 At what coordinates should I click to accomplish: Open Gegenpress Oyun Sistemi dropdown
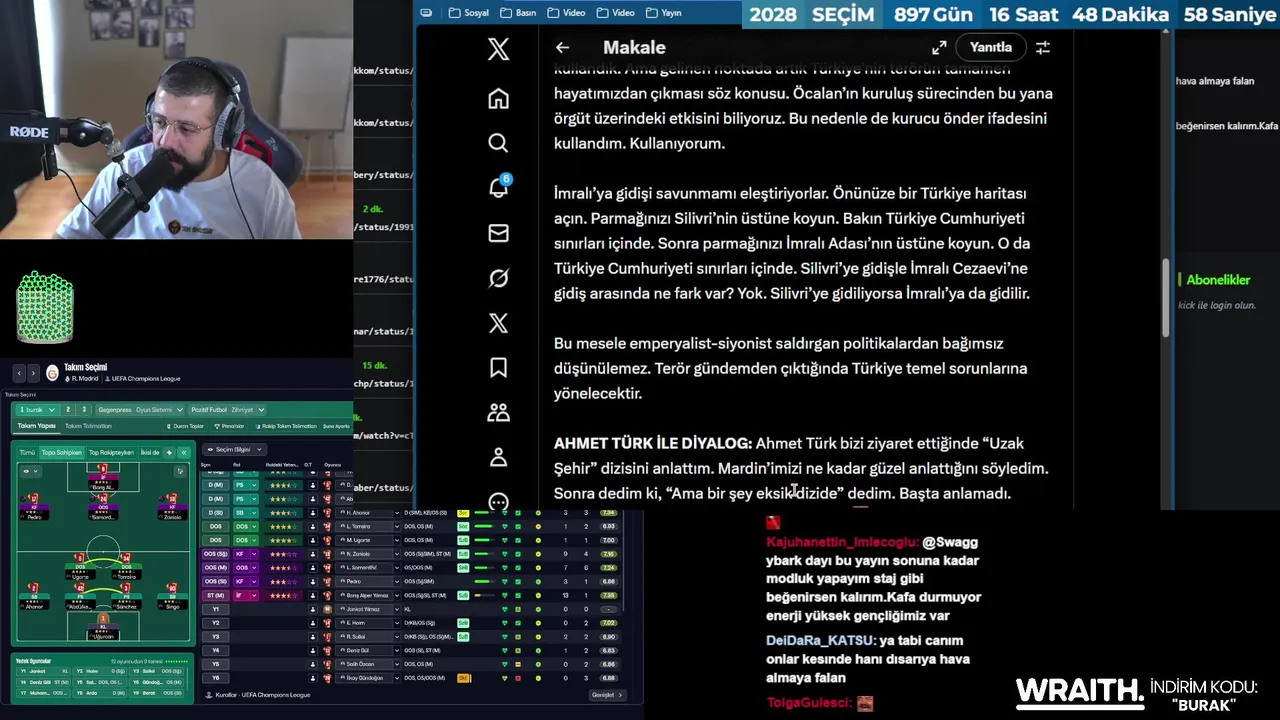click(x=141, y=410)
